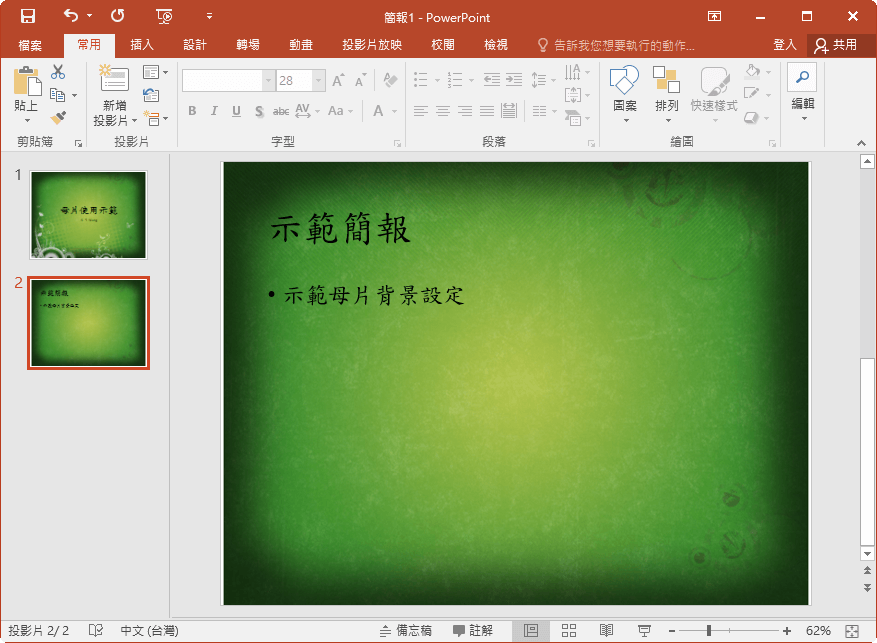Screen dimensions: 877x643
Task: Click the Cut scissors icon
Action: (58, 72)
